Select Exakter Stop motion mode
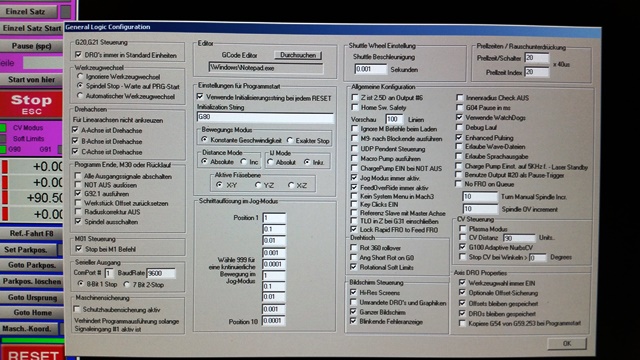Screen dimensions: 640x360 [290, 140]
